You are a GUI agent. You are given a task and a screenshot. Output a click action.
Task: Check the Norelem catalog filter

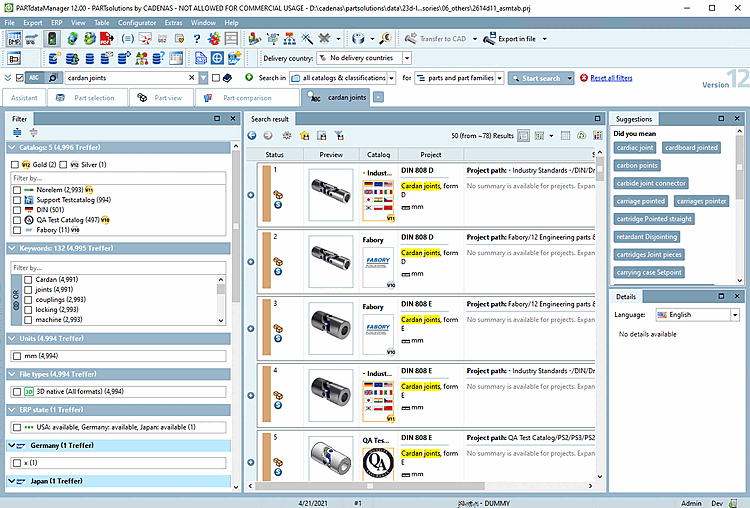coord(17,190)
